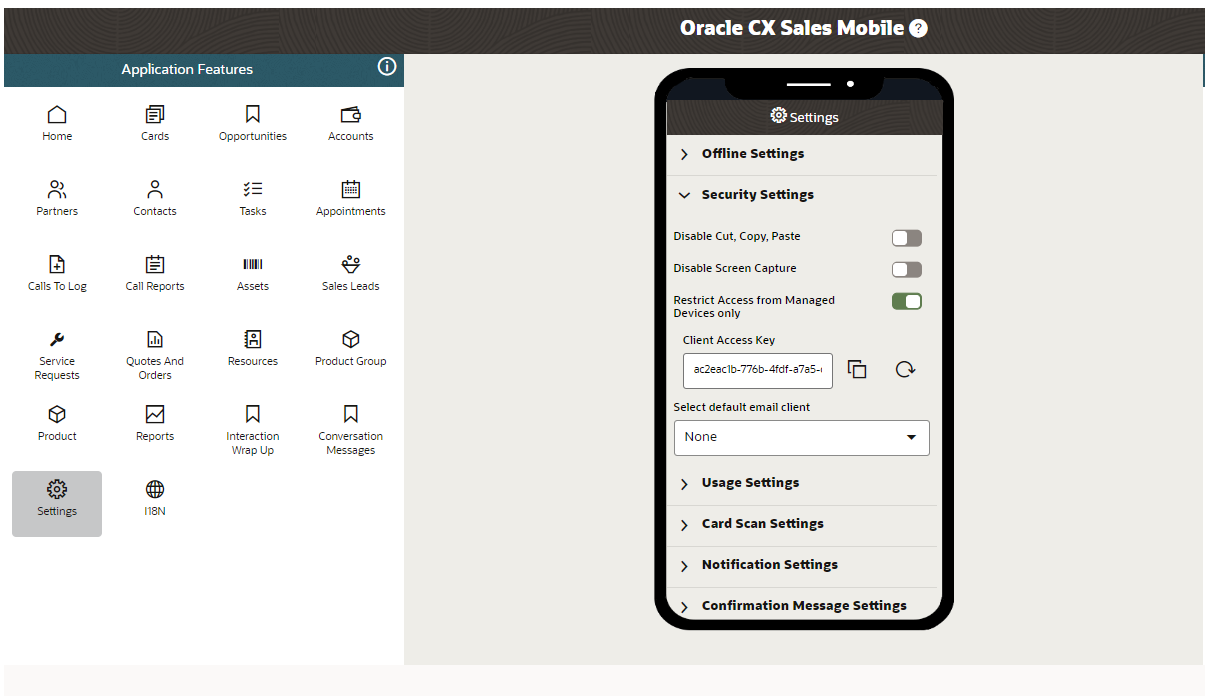This screenshot has height=696, width=1205.
Task: Collapse the Security Settings section
Action: coord(757,195)
